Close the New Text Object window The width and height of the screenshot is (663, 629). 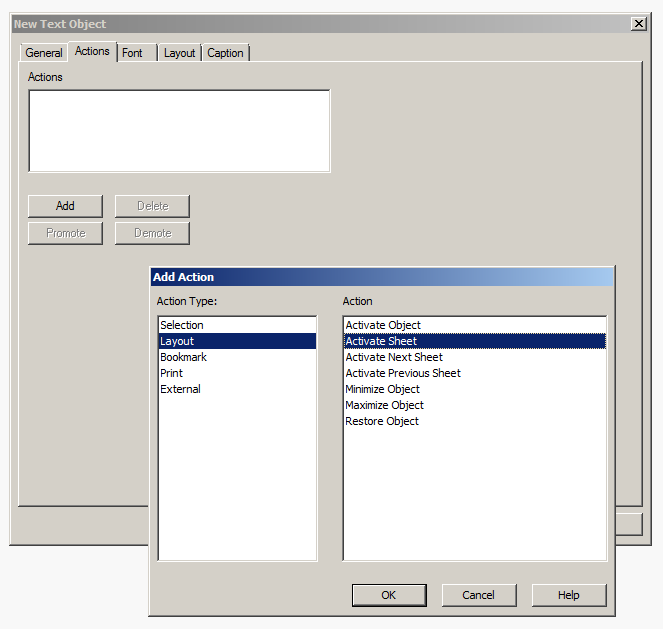pyautogui.click(x=638, y=24)
